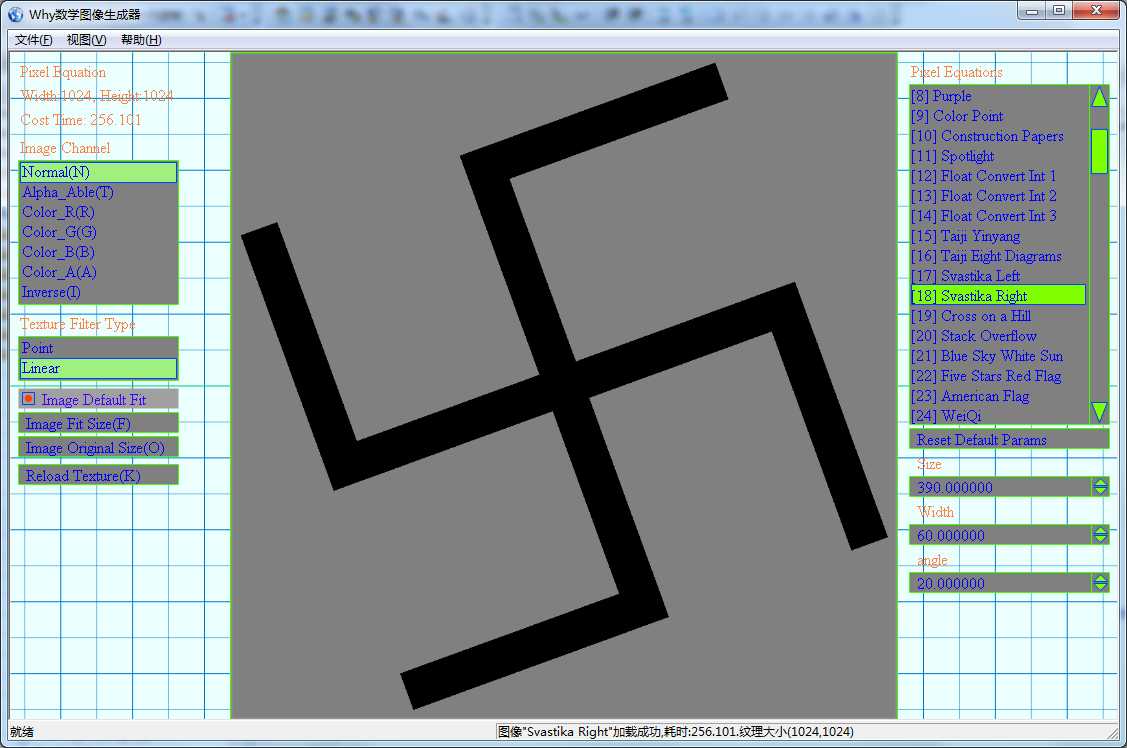Select Color_B(B) channel
This screenshot has height=748, width=1127.
(x=98, y=252)
